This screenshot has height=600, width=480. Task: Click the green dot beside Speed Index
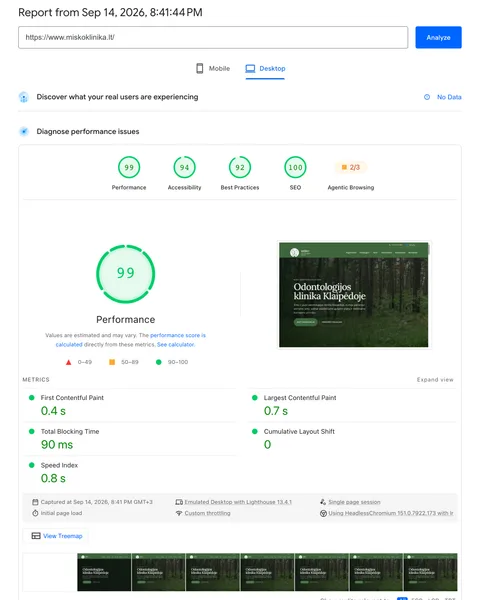coord(32,465)
